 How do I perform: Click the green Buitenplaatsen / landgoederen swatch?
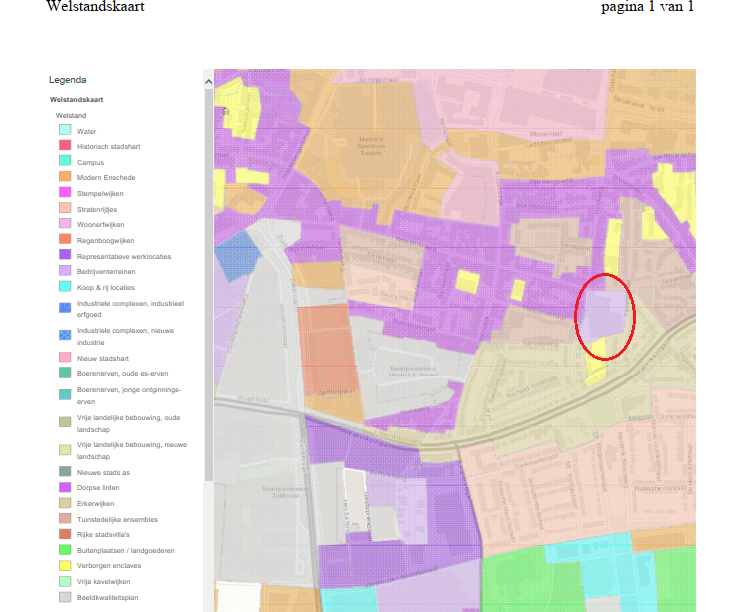(x=64, y=549)
